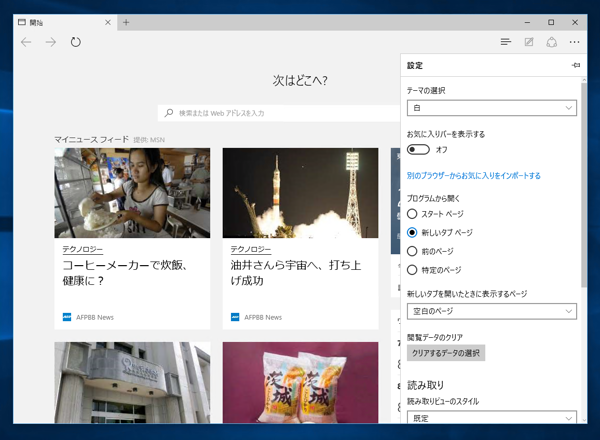Click テクノロジー tag on coffee article
This screenshot has height=440, width=600.
pyautogui.click(x=83, y=249)
